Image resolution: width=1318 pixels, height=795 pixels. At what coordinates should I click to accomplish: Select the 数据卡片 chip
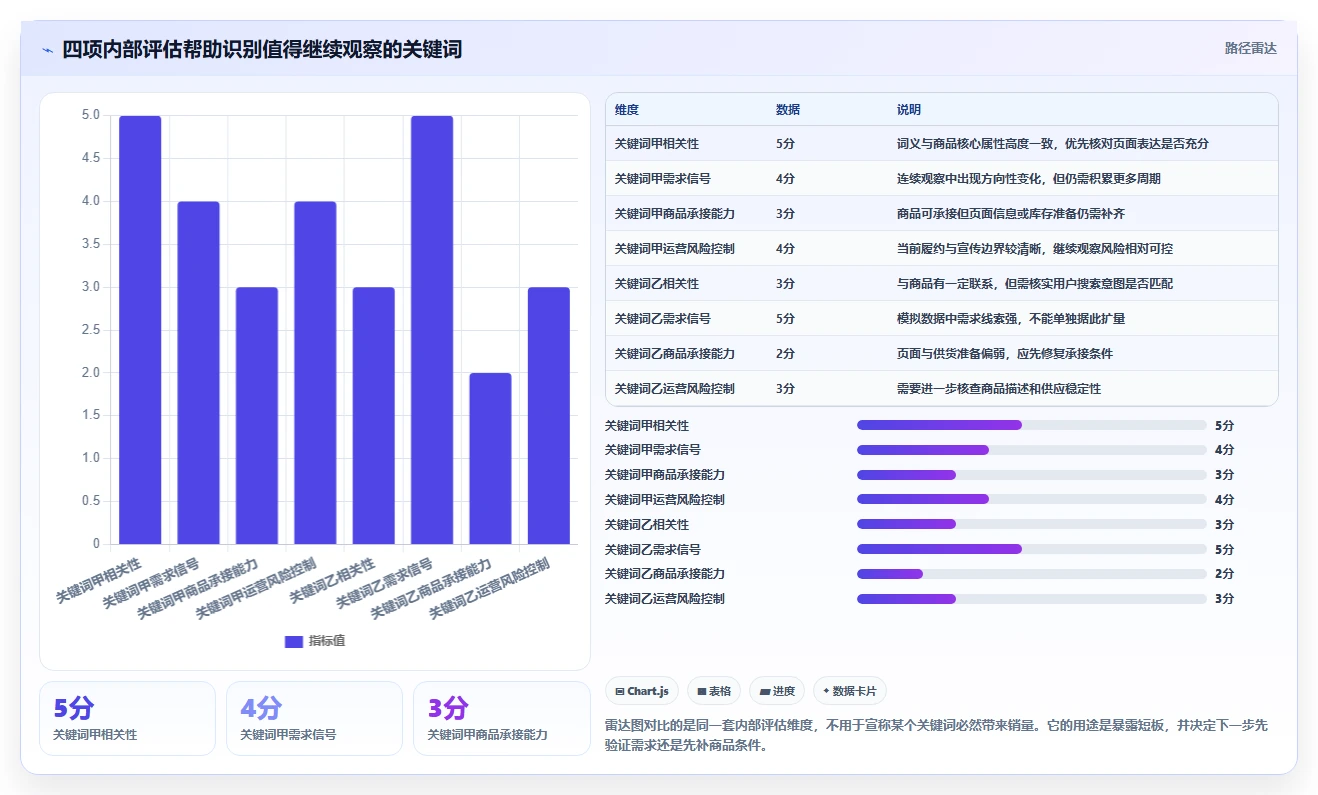pos(850,691)
